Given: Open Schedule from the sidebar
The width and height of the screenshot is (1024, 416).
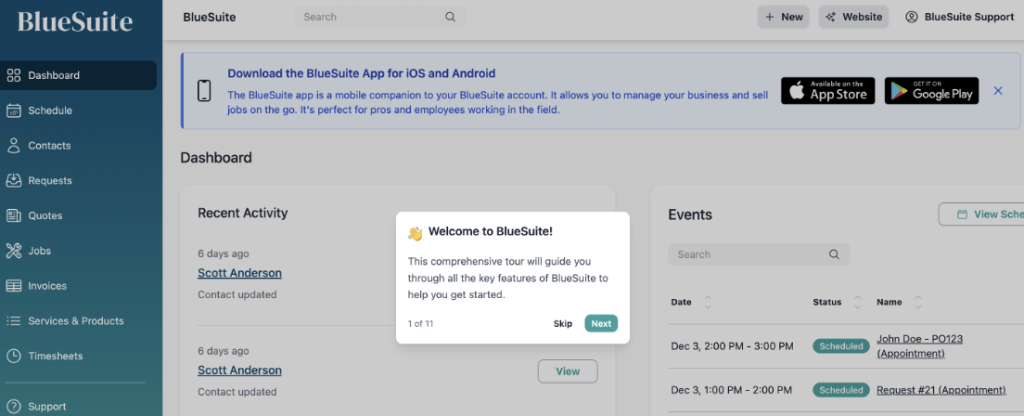Looking at the screenshot, I should [x=78, y=110].
